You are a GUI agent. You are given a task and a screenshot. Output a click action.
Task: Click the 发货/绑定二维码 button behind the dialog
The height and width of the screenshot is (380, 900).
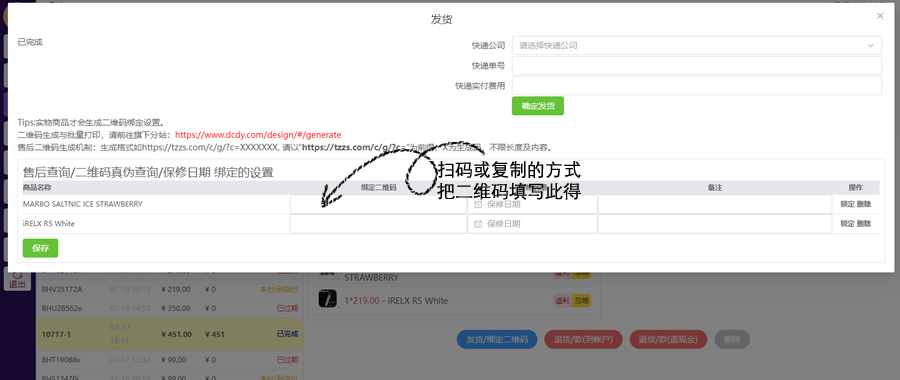[497, 339]
